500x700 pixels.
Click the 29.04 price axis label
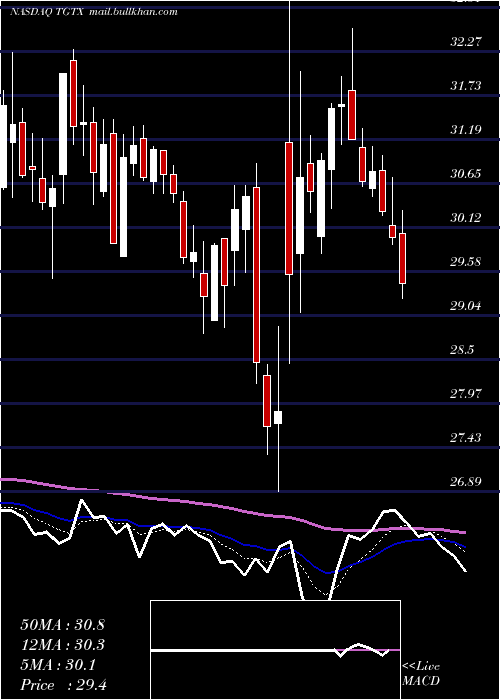(x=466, y=306)
